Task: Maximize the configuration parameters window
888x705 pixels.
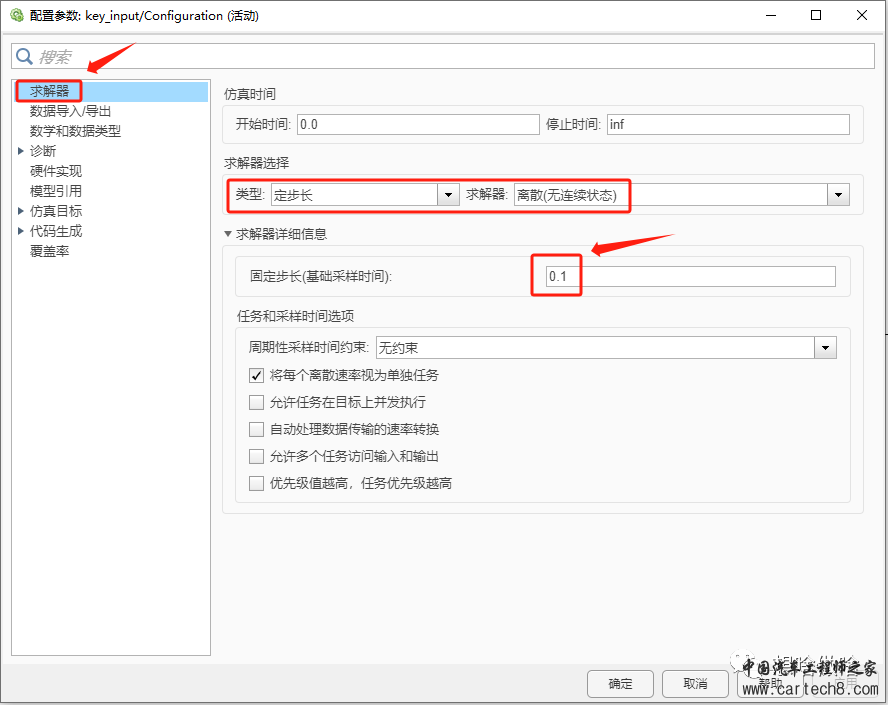Action: coord(816,15)
